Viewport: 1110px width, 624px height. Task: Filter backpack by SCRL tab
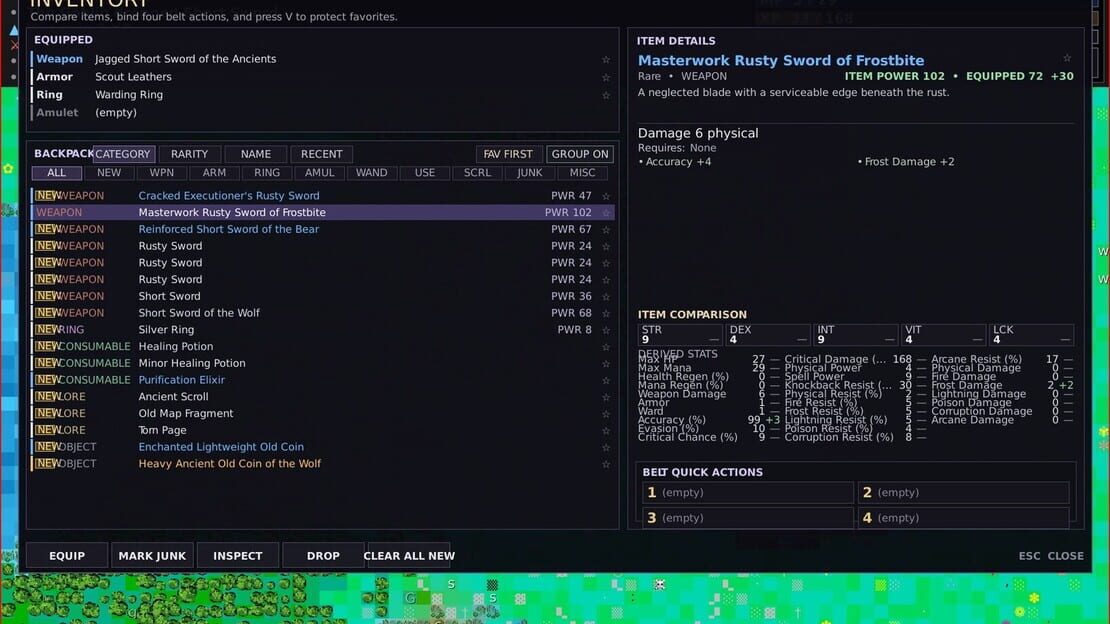coord(477,173)
